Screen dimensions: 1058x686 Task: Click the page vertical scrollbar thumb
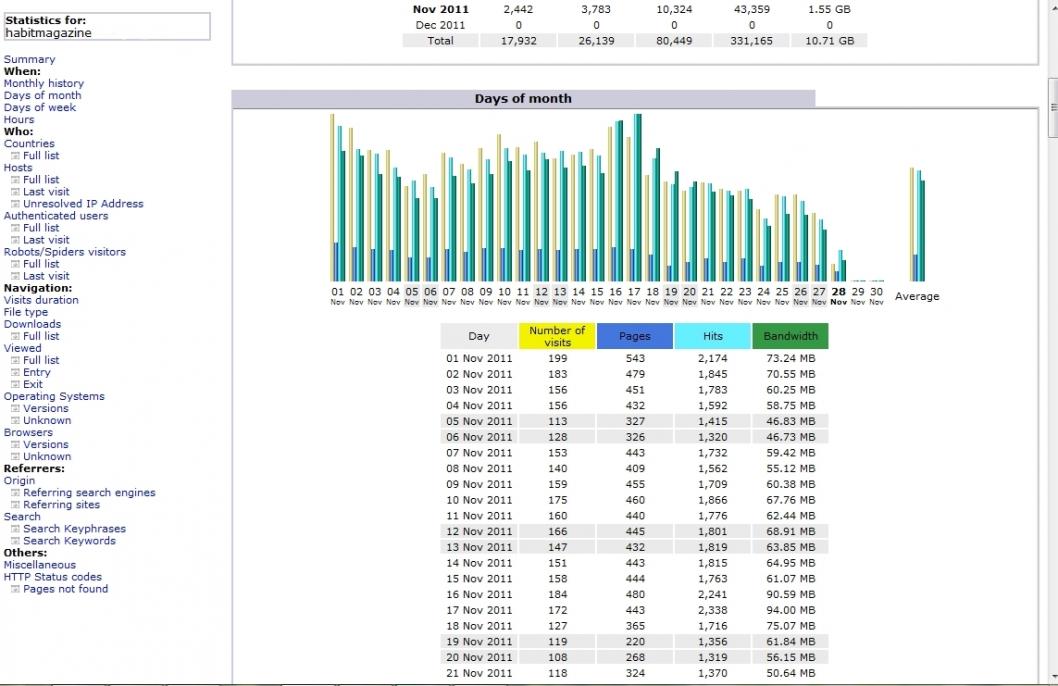(x=1053, y=107)
